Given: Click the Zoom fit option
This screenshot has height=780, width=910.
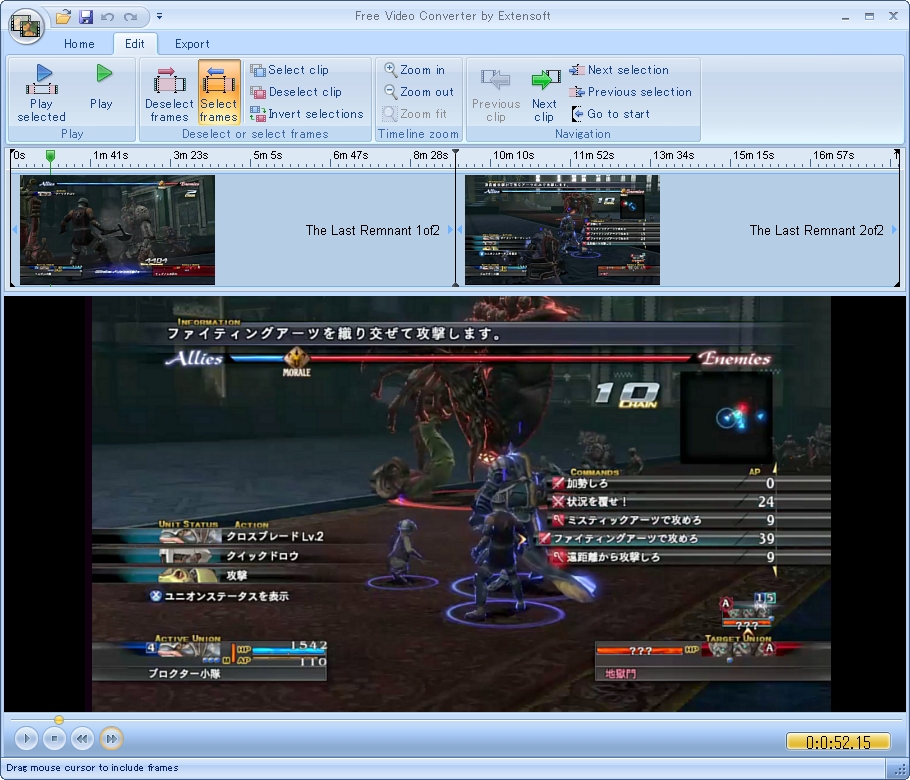Looking at the screenshot, I should coord(415,114).
